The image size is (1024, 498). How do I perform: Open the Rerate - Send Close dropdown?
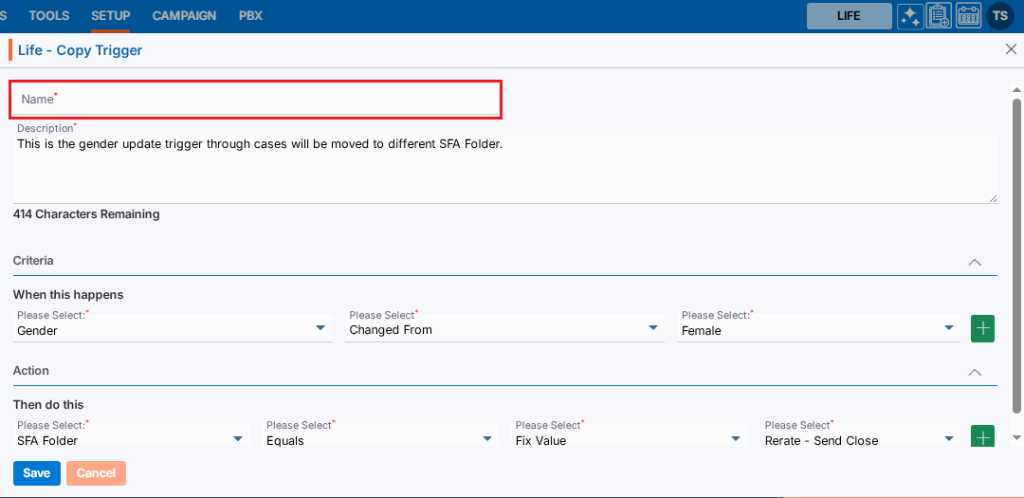tap(860, 439)
